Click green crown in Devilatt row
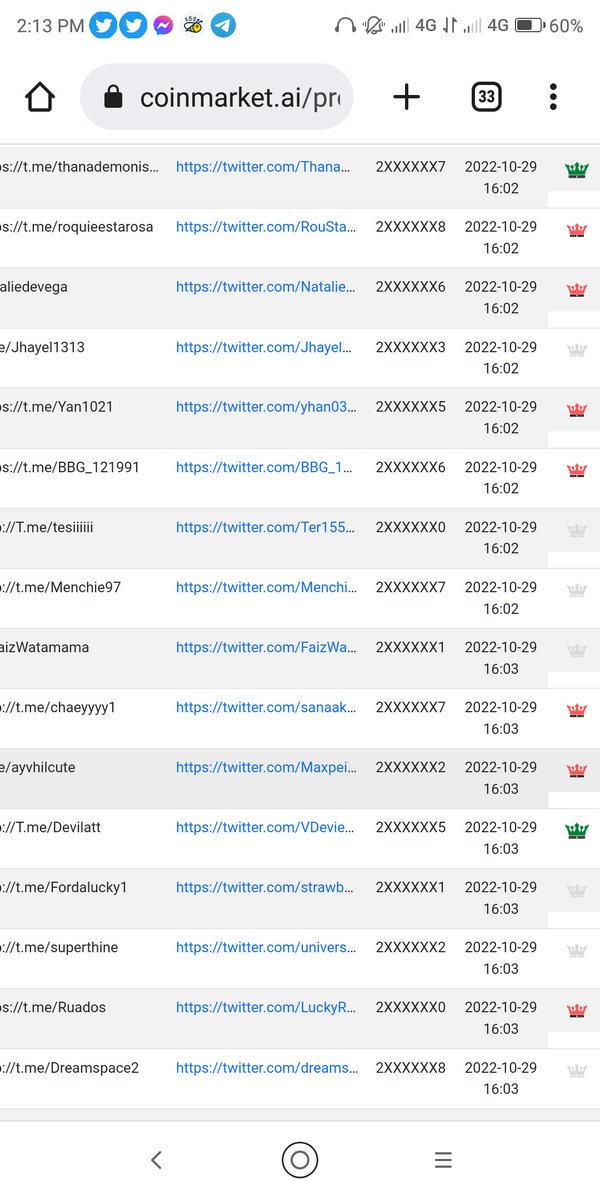The height and width of the screenshot is (1200, 600). [577, 830]
